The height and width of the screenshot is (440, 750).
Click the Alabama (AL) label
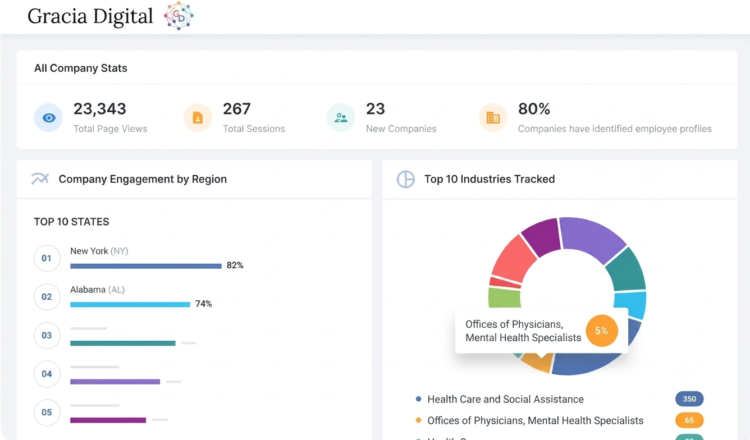click(x=97, y=290)
